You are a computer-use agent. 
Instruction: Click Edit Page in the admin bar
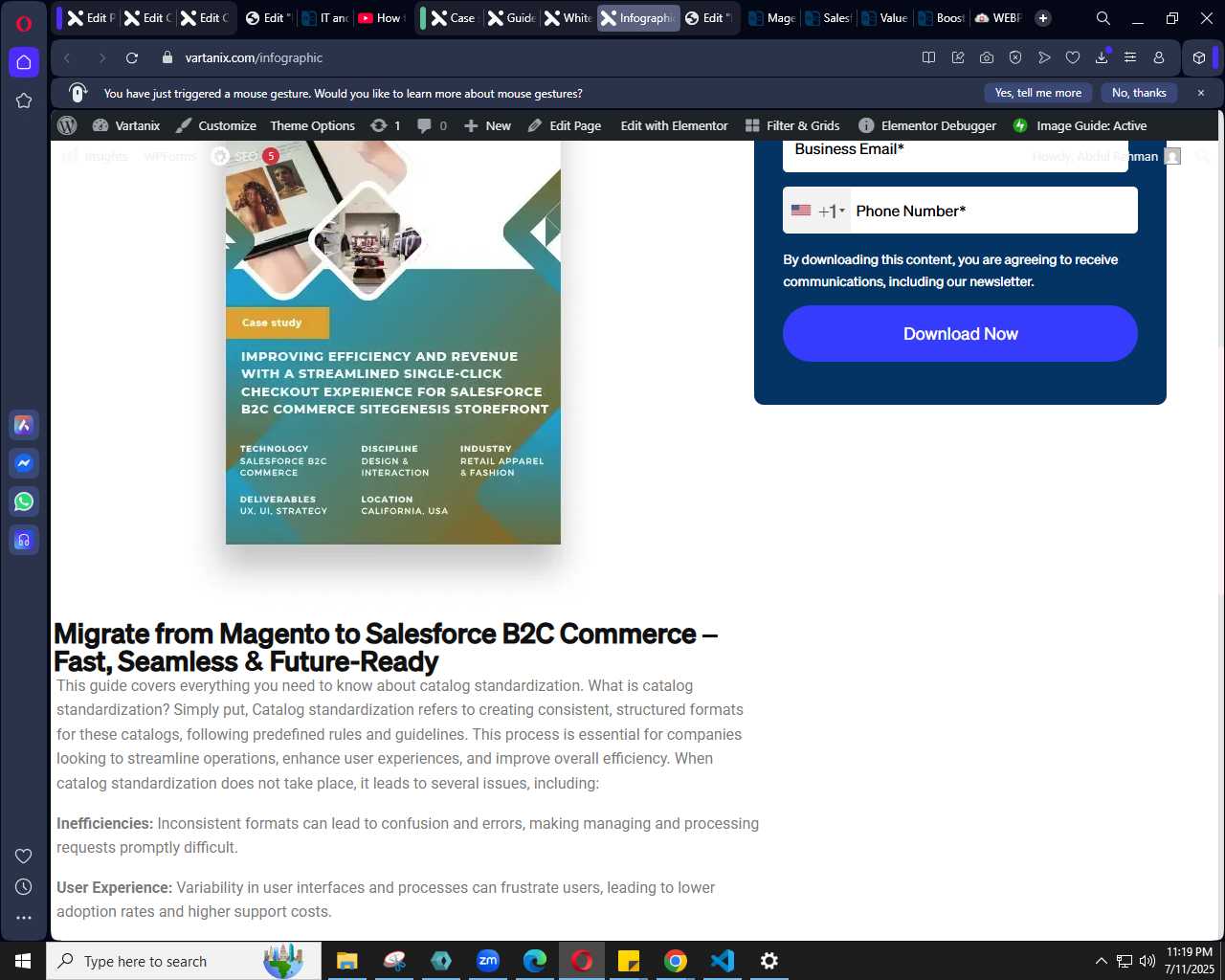tap(565, 125)
